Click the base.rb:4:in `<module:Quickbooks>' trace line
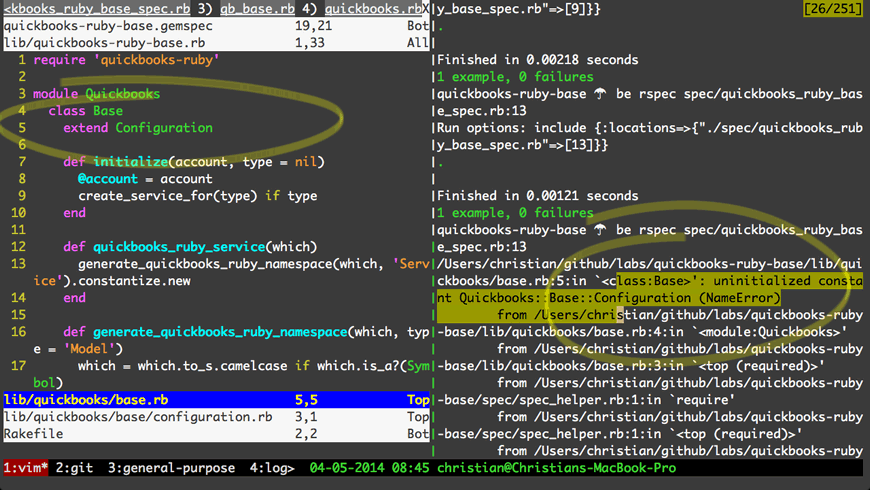 coord(643,332)
